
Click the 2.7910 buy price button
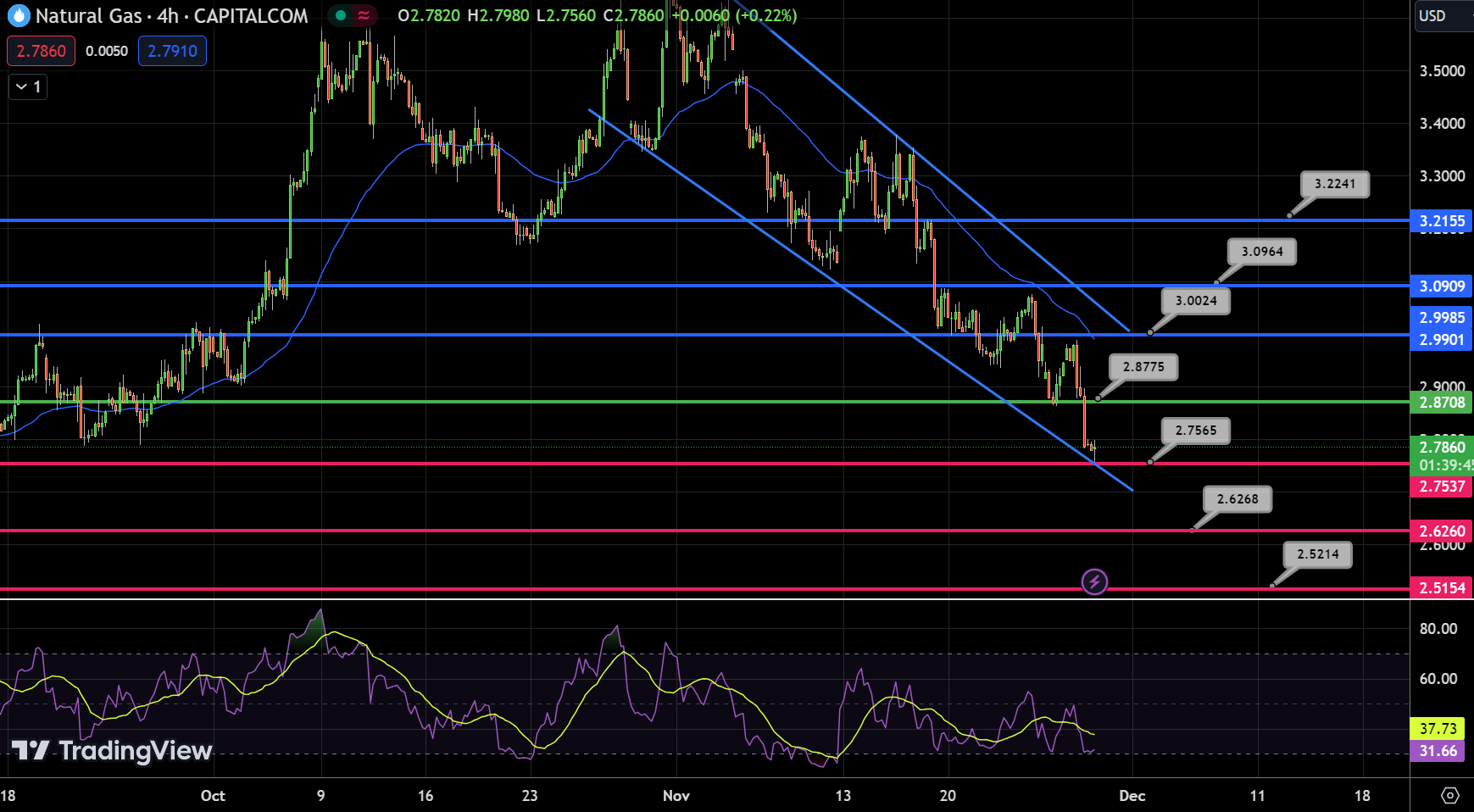tap(172, 51)
